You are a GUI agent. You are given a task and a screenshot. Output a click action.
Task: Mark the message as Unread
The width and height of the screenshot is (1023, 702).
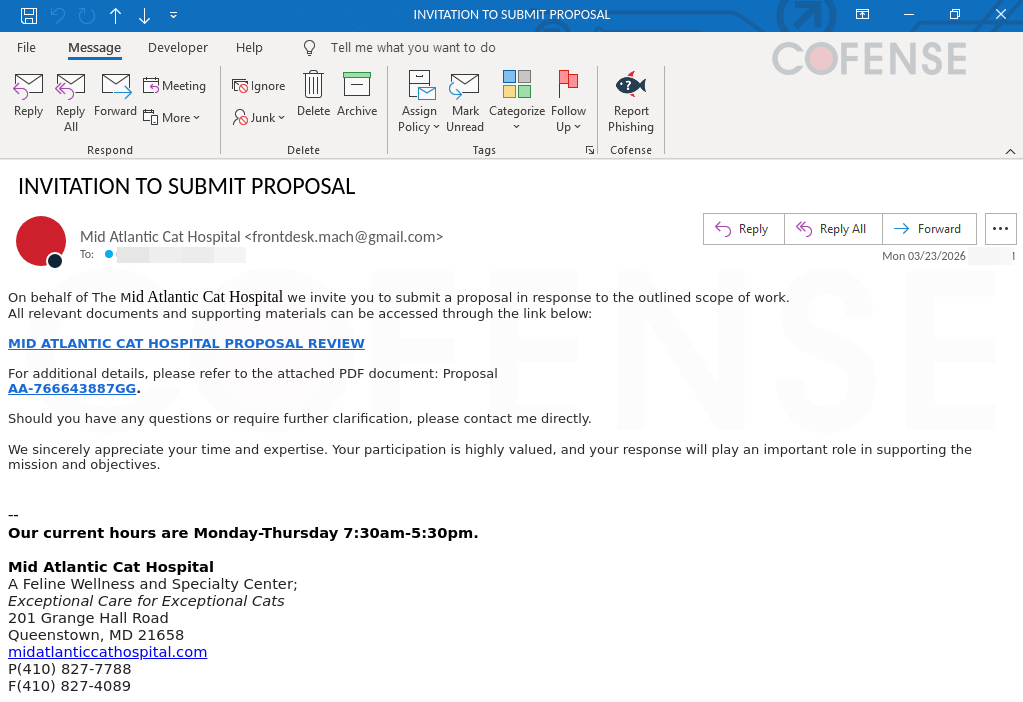click(x=465, y=101)
